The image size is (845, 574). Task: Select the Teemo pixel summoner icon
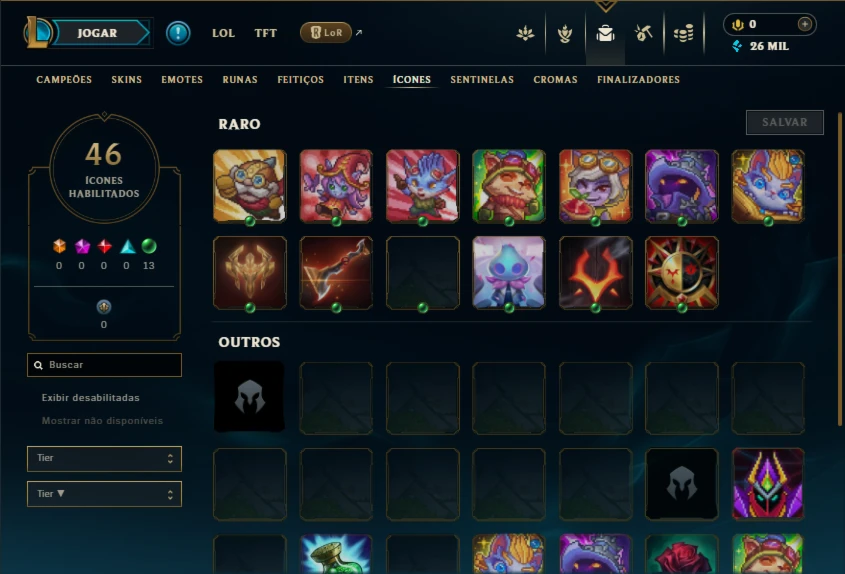tap(509, 186)
